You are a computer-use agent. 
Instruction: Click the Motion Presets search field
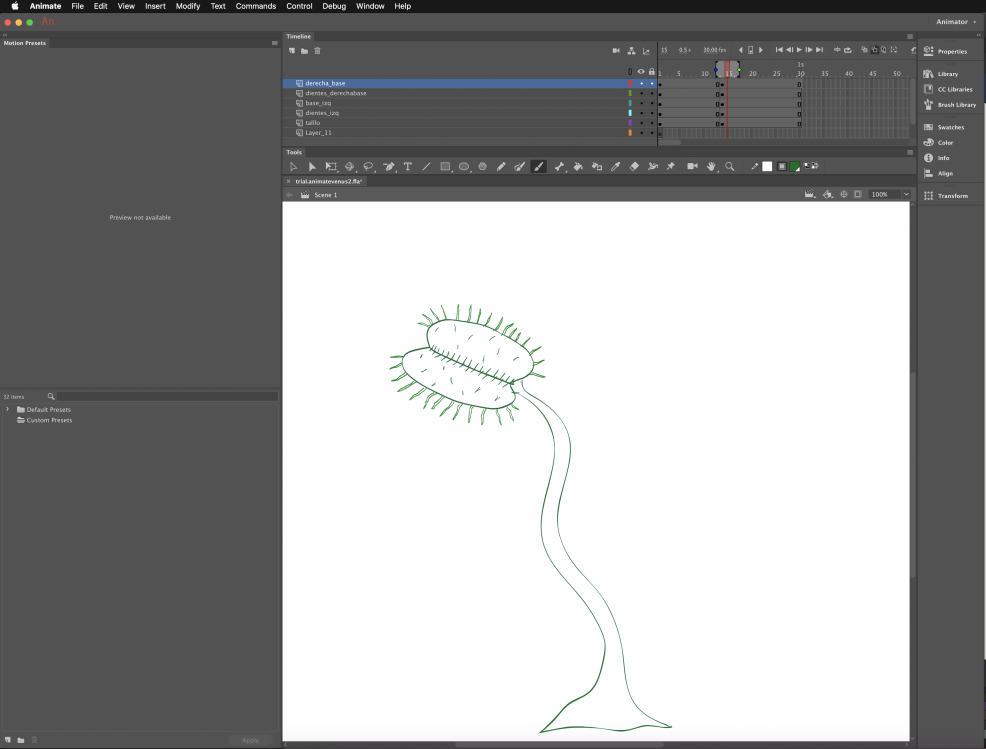(167, 396)
